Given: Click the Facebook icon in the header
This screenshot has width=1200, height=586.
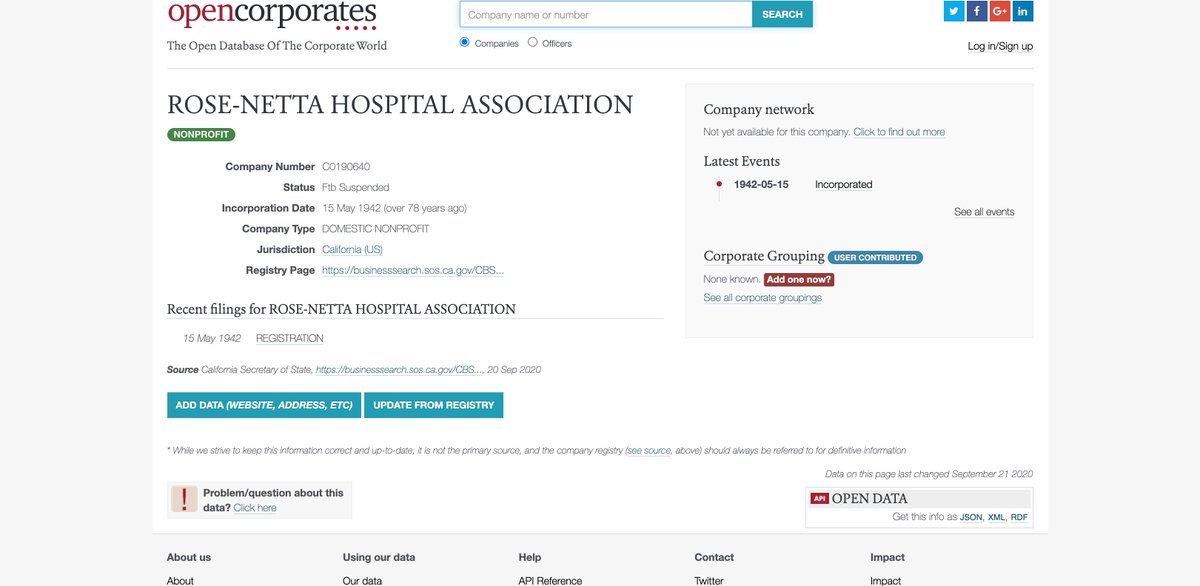Looking at the screenshot, I should (x=976, y=11).
